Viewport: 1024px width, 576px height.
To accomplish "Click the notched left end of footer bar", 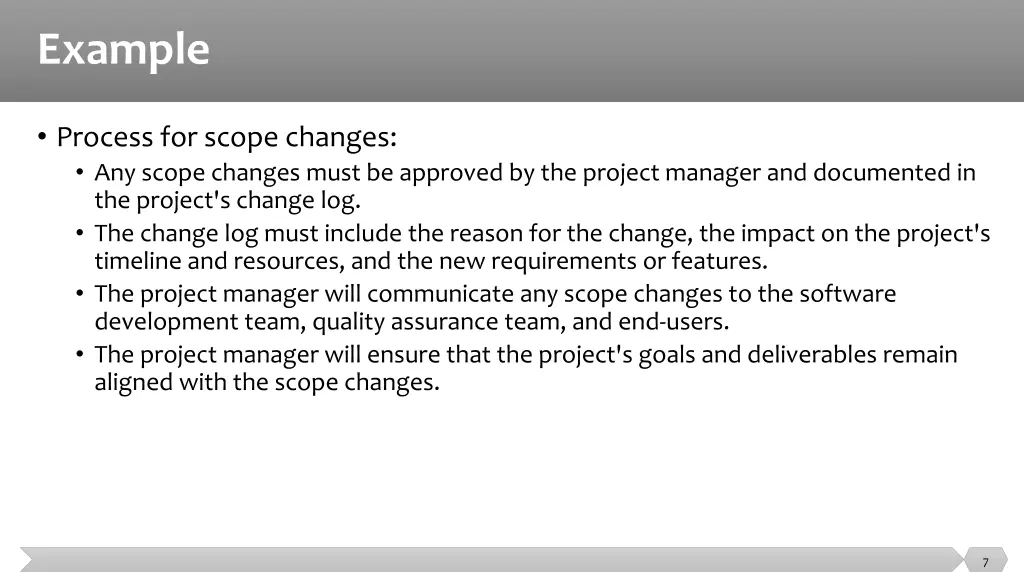I will pyautogui.click(x=26, y=560).
